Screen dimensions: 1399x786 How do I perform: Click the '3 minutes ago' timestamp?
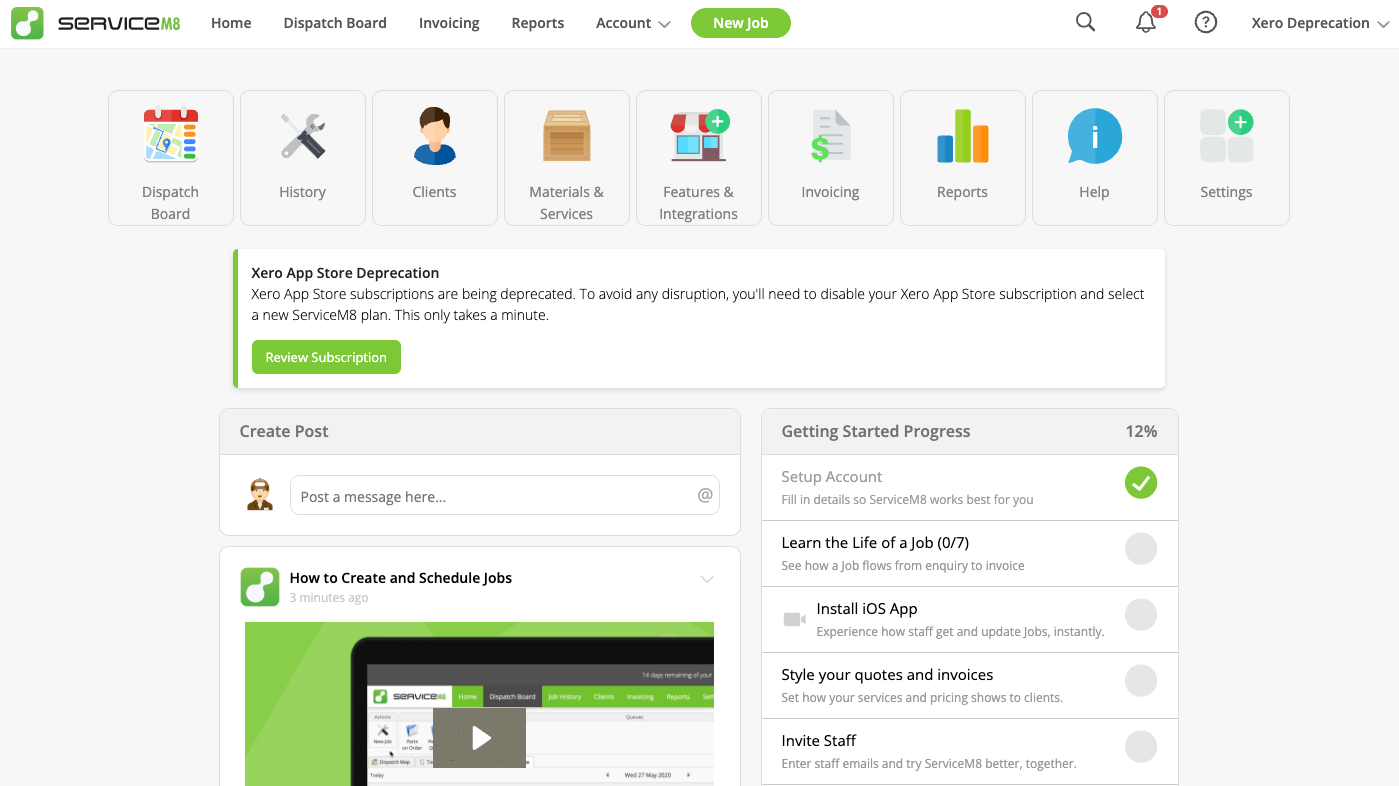[329, 598]
